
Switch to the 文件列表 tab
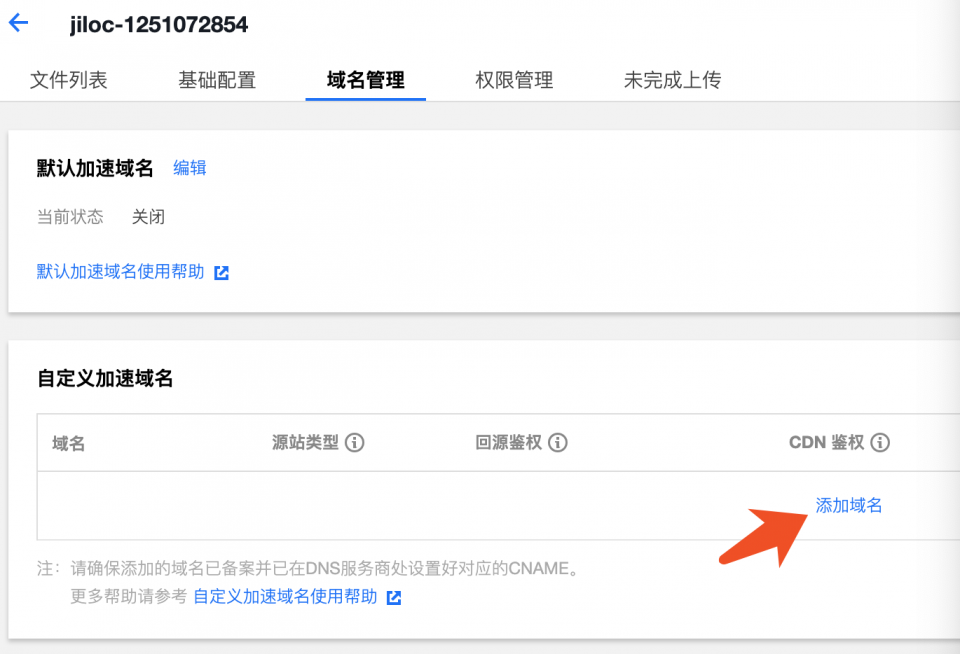click(x=69, y=80)
